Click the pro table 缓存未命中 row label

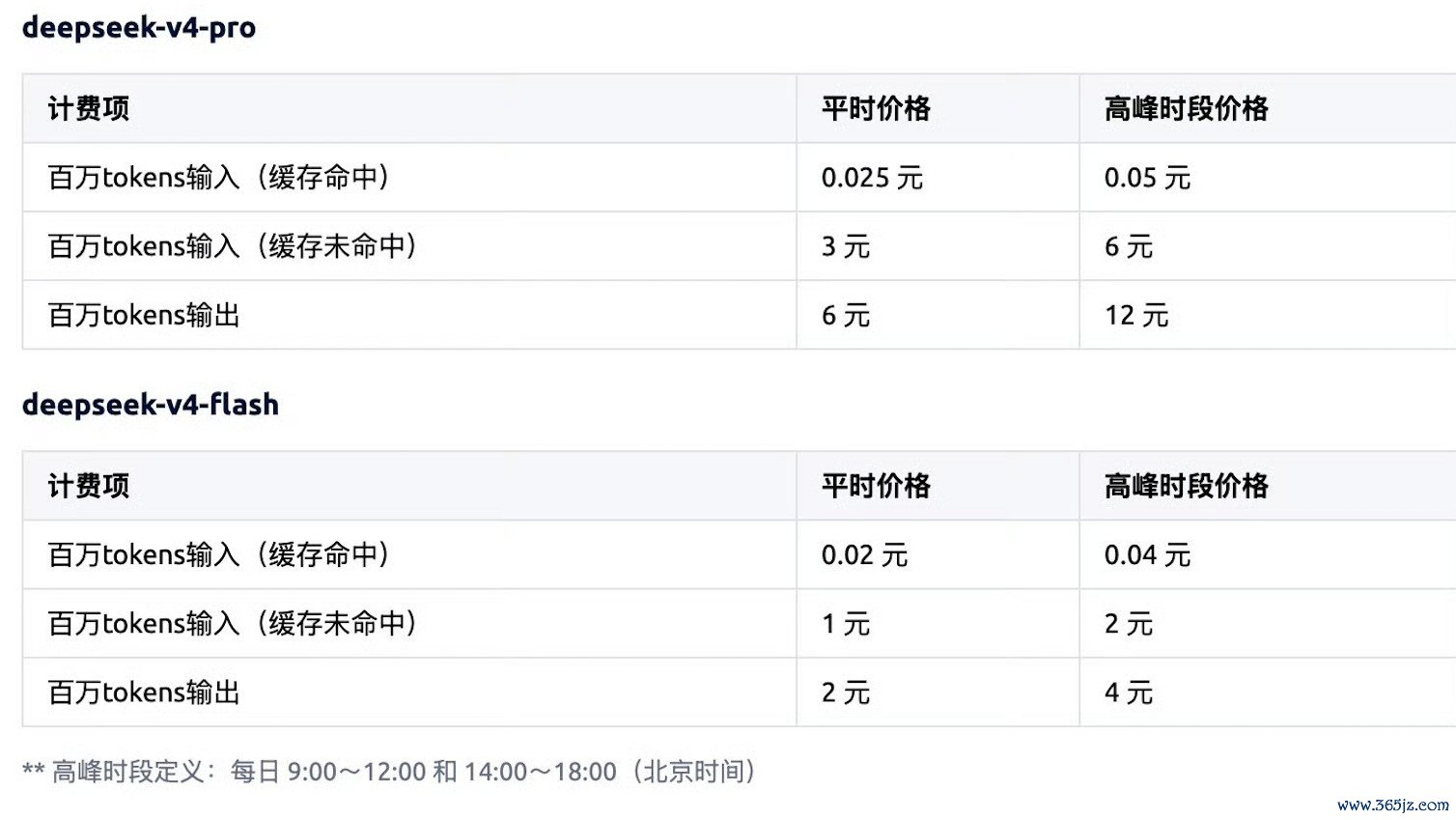pos(233,246)
